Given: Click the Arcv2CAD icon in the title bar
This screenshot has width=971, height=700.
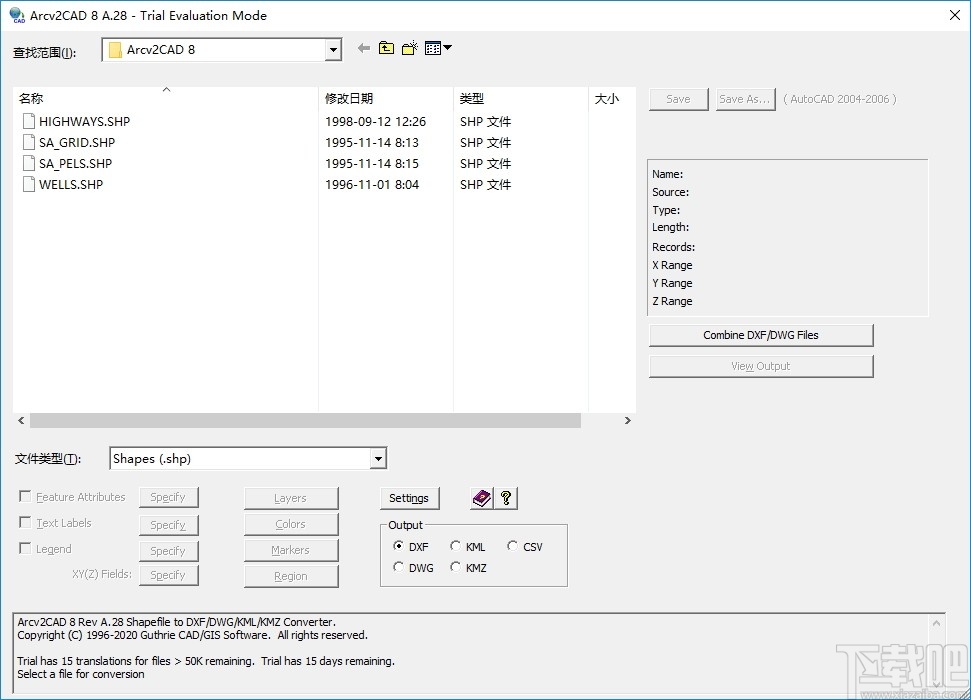Looking at the screenshot, I should [x=15, y=15].
